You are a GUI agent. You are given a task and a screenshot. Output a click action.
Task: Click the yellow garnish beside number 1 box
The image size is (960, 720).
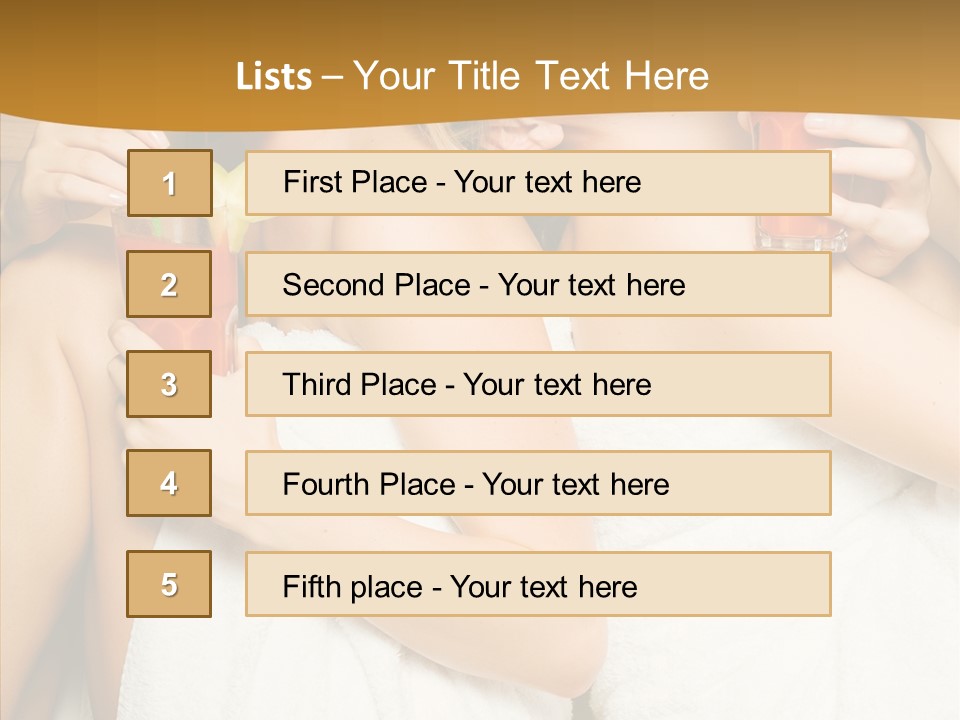click(228, 188)
